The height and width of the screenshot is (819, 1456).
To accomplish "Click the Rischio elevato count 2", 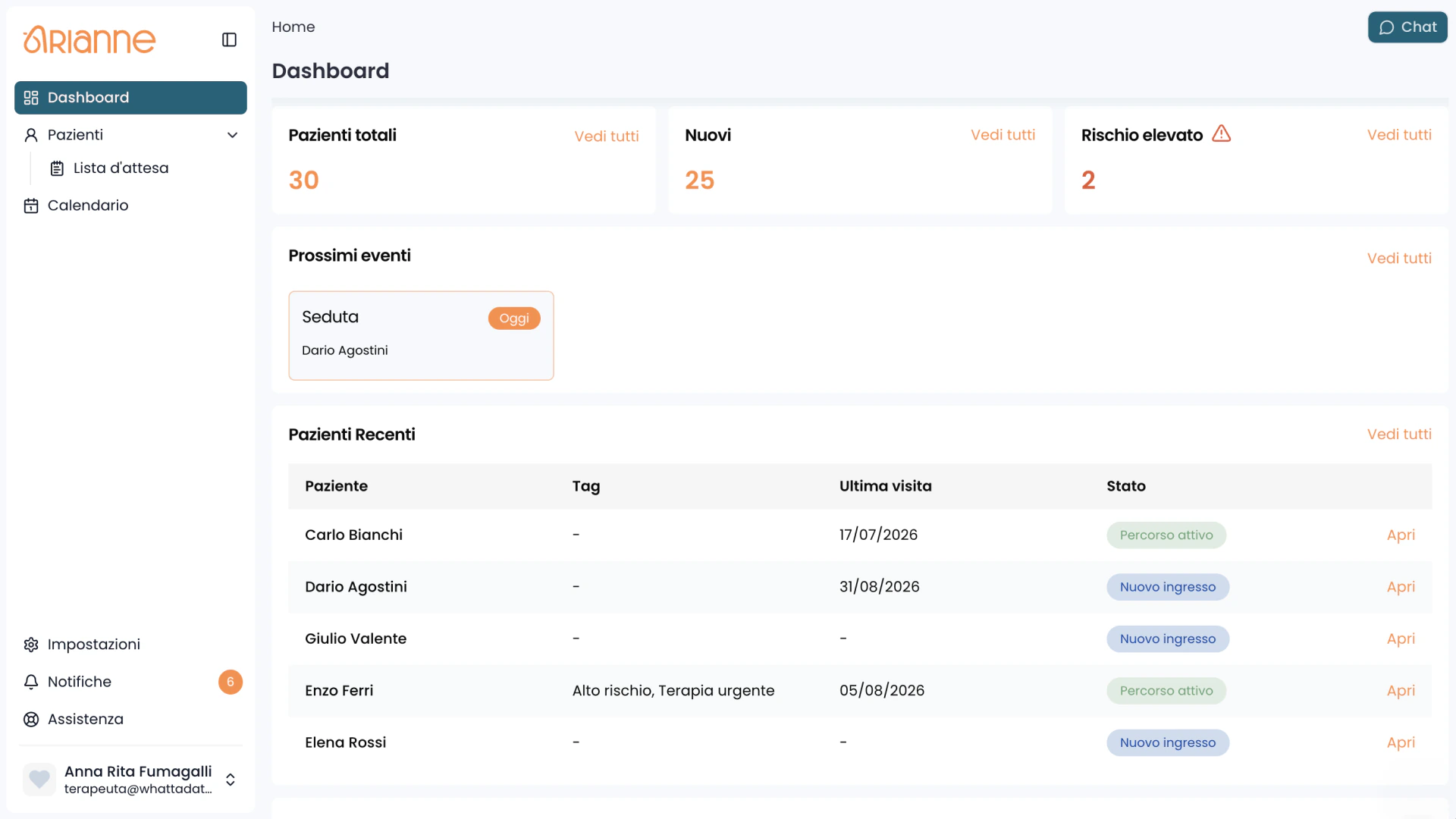I will (x=1088, y=180).
